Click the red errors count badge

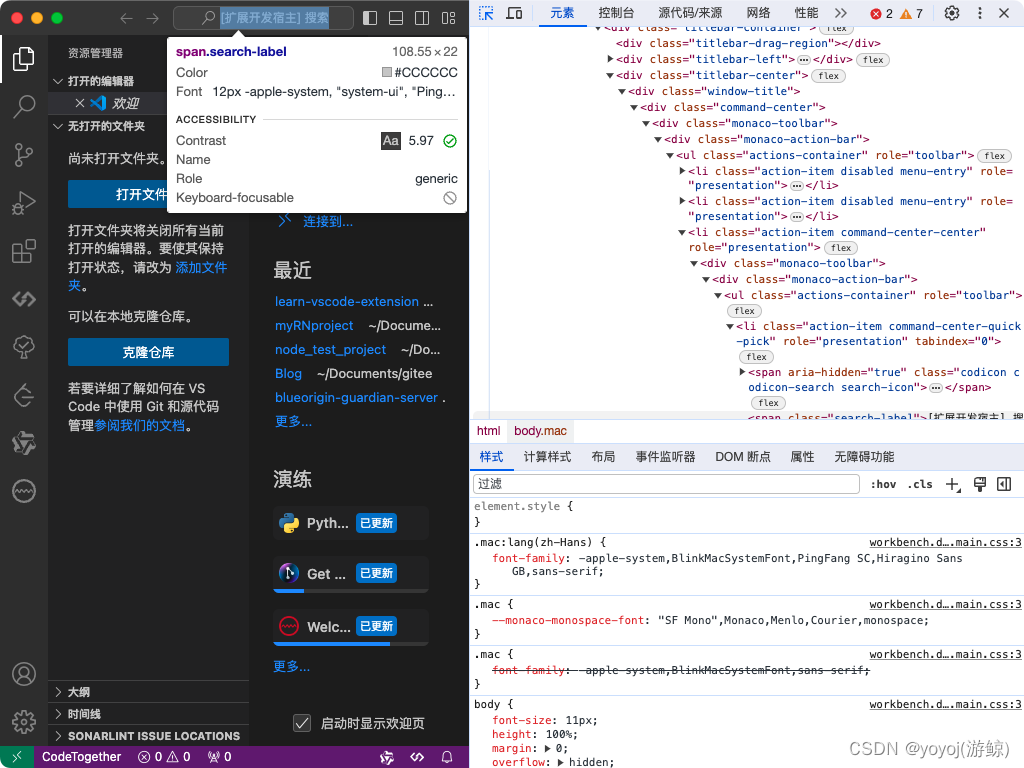(881, 14)
